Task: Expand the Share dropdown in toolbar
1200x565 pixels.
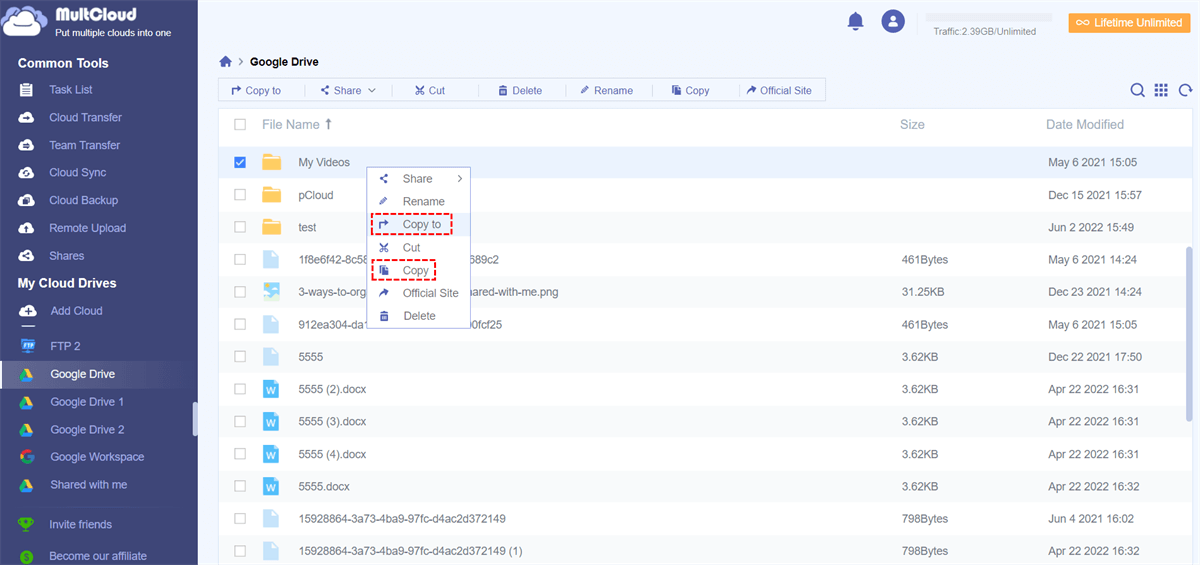Action: (348, 90)
